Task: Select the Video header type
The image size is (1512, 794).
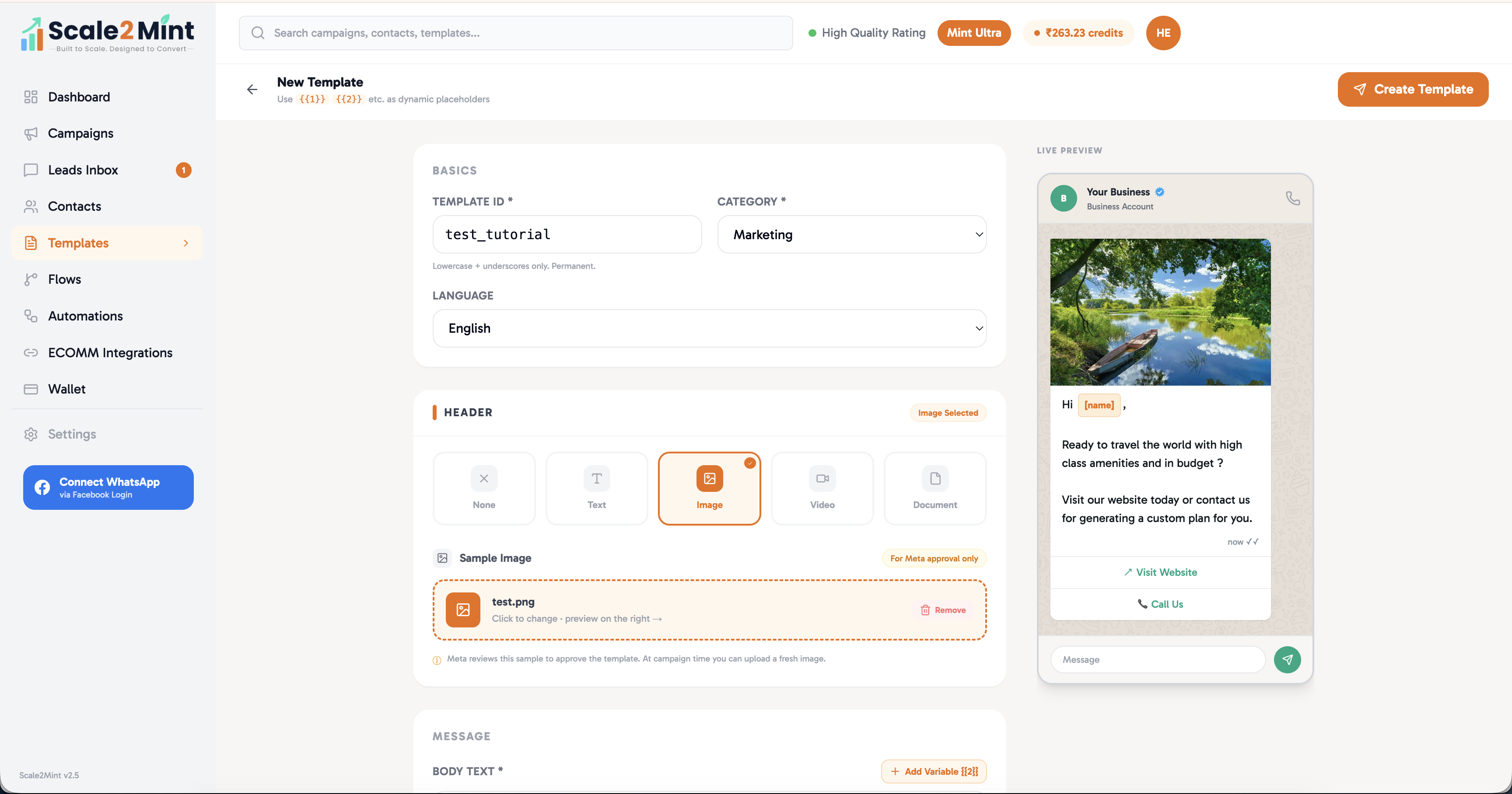Action: tap(822, 488)
